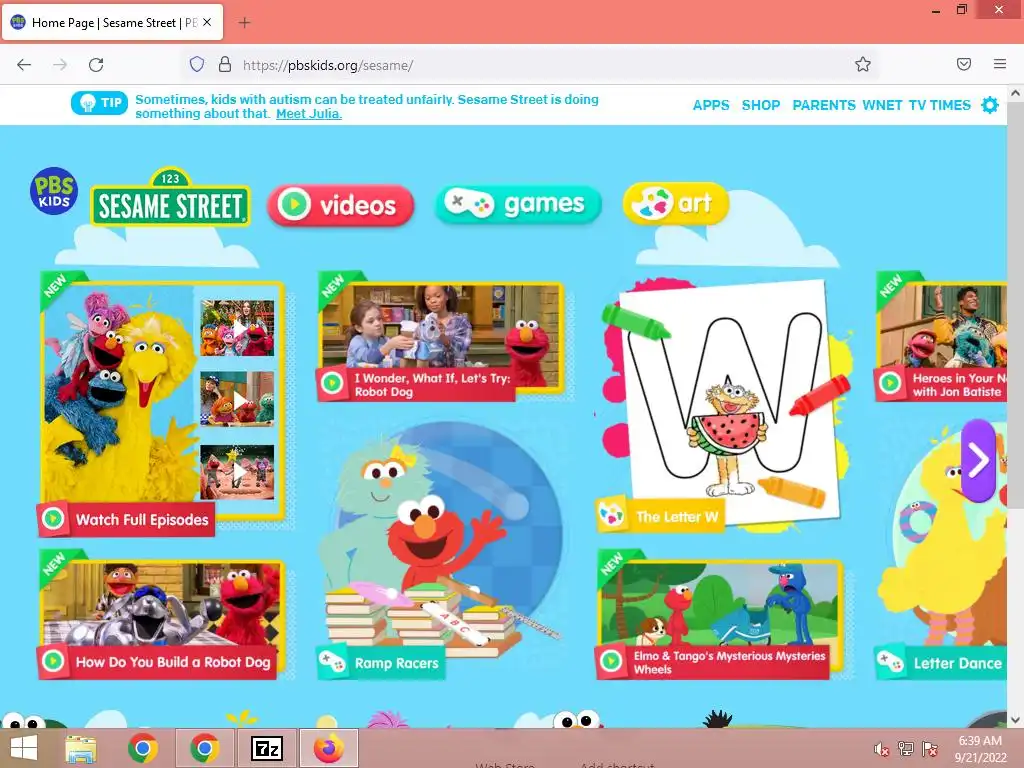Play I Wonder, What If, Let's Try: Robot Dog video
The image size is (1024, 768).
pyautogui.click(x=441, y=336)
